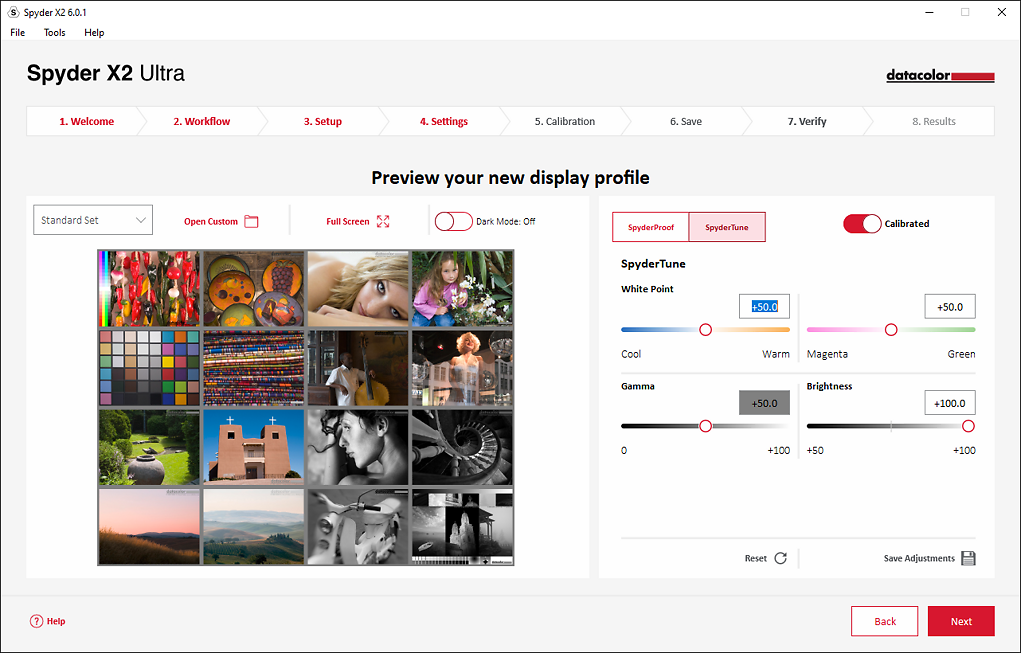The width and height of the screenshot is (1021, 653).
Task: Click the Spyder app icon in title bar
Action: point(13,12)
